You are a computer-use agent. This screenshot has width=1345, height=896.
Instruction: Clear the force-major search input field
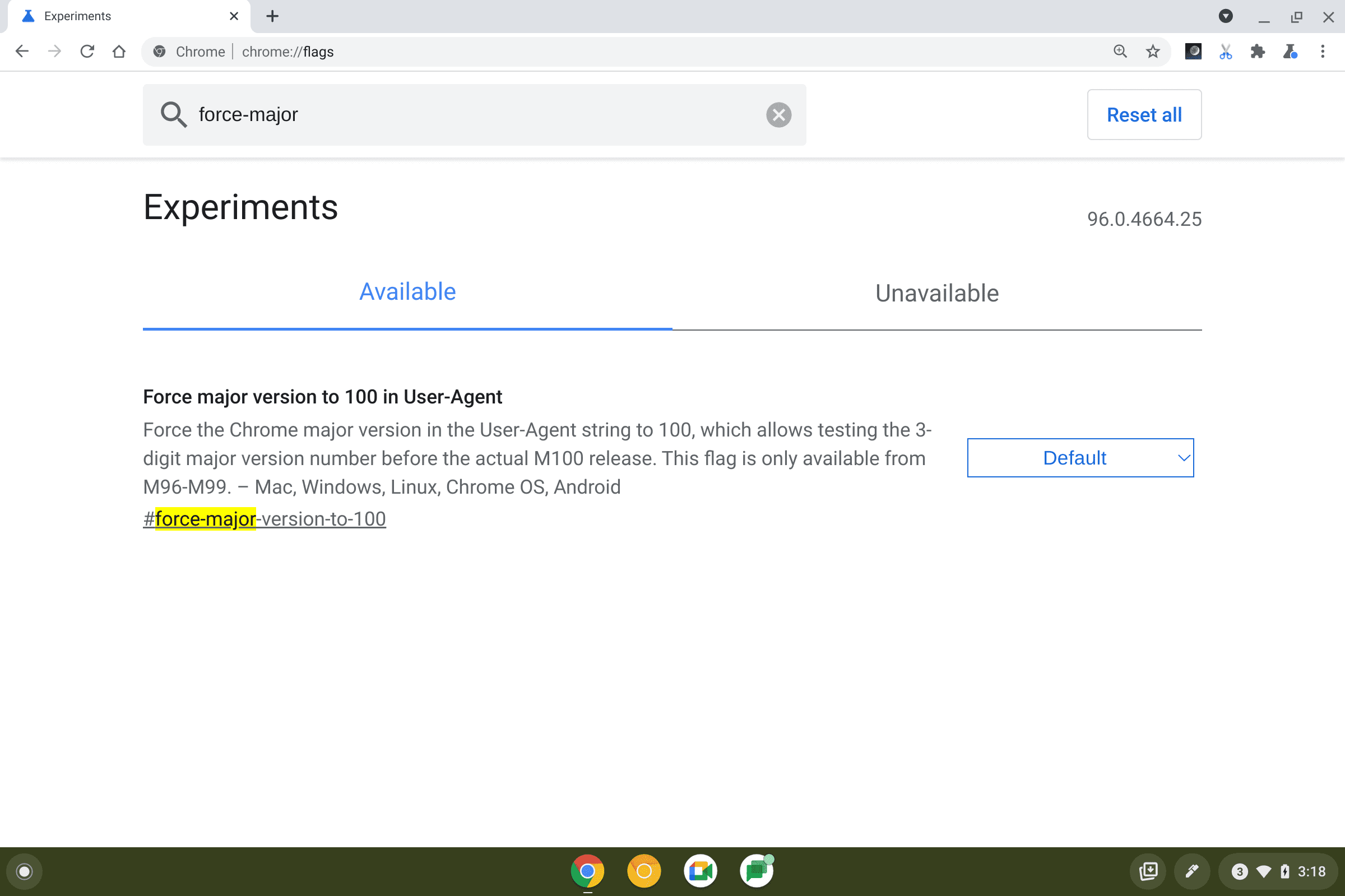tap(778, 114)
